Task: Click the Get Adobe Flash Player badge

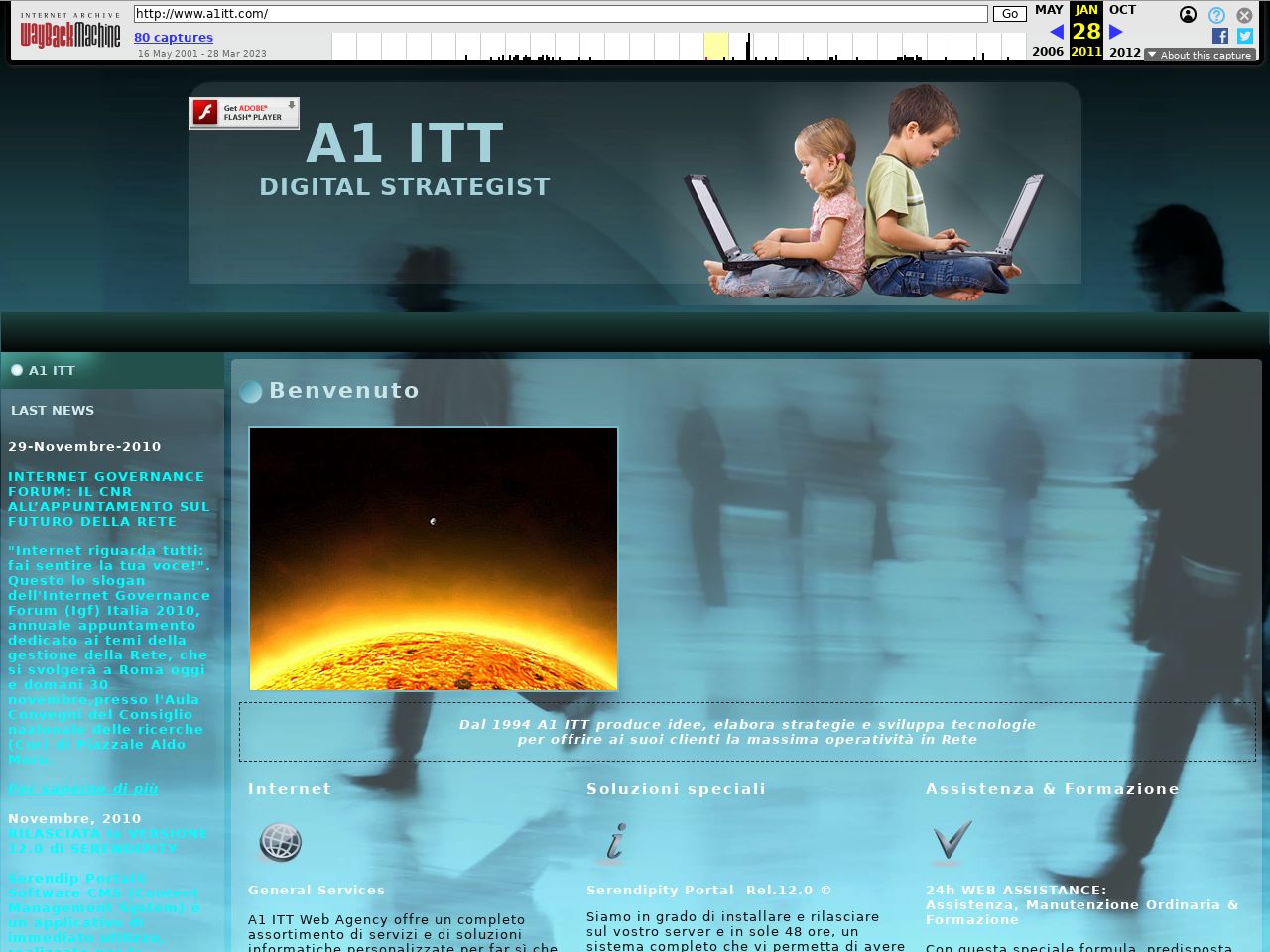Action: pos(244,113)
